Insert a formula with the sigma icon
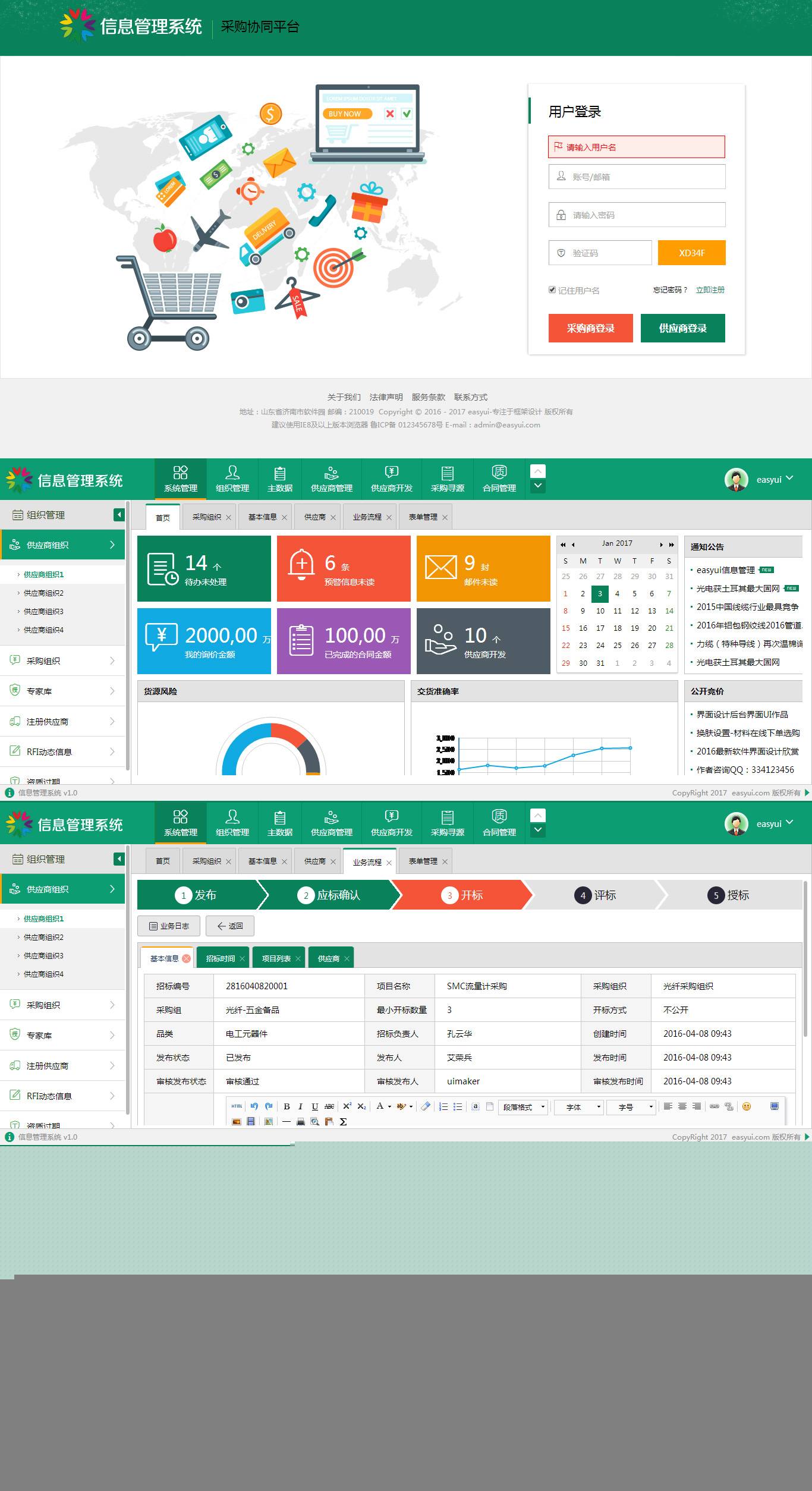Viewport: 812px width, 1491px height. [x=343, y=1122]
